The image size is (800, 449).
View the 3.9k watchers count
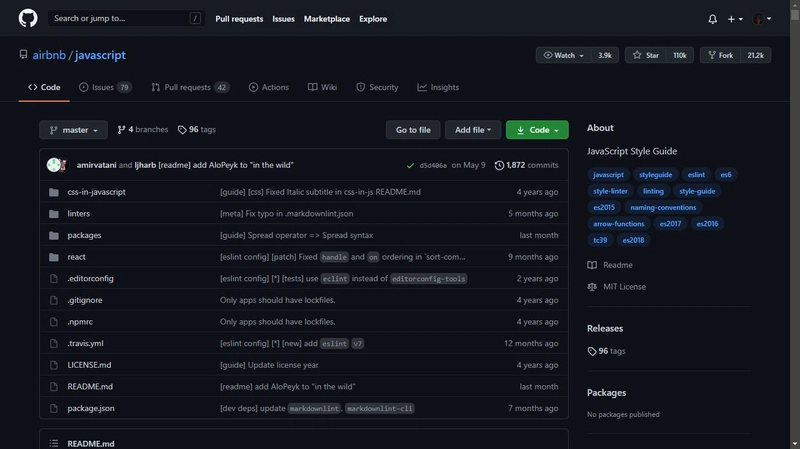pyautogui.click(x=605, y=55)
